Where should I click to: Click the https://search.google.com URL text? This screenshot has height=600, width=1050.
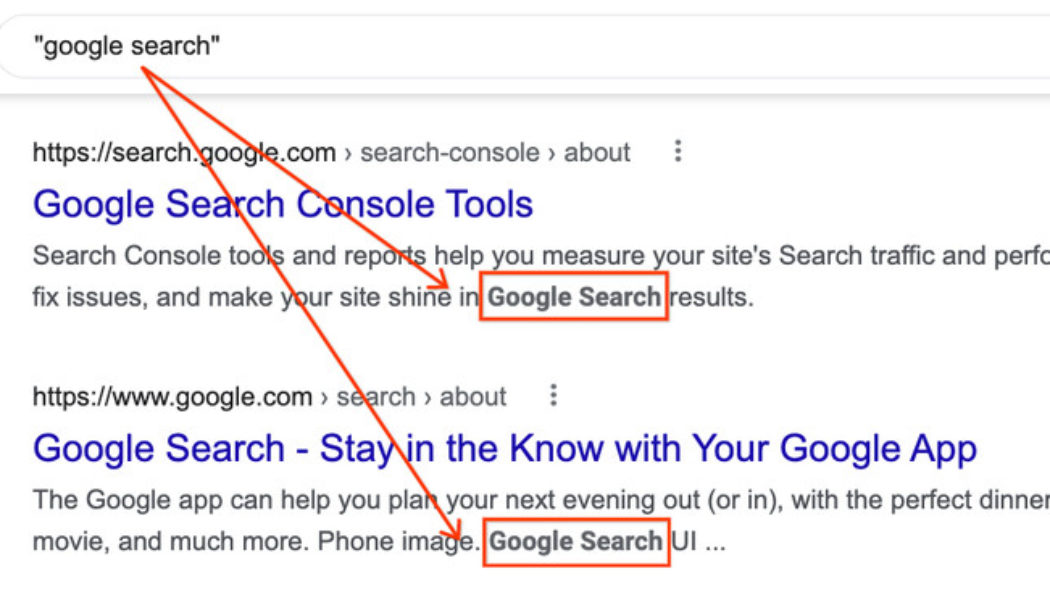pos(183,152)
